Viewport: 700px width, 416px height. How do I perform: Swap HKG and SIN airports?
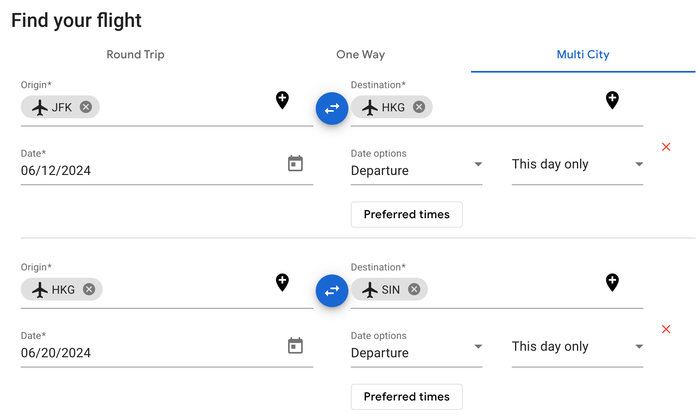pyautogui.click(x=332, y=291)
